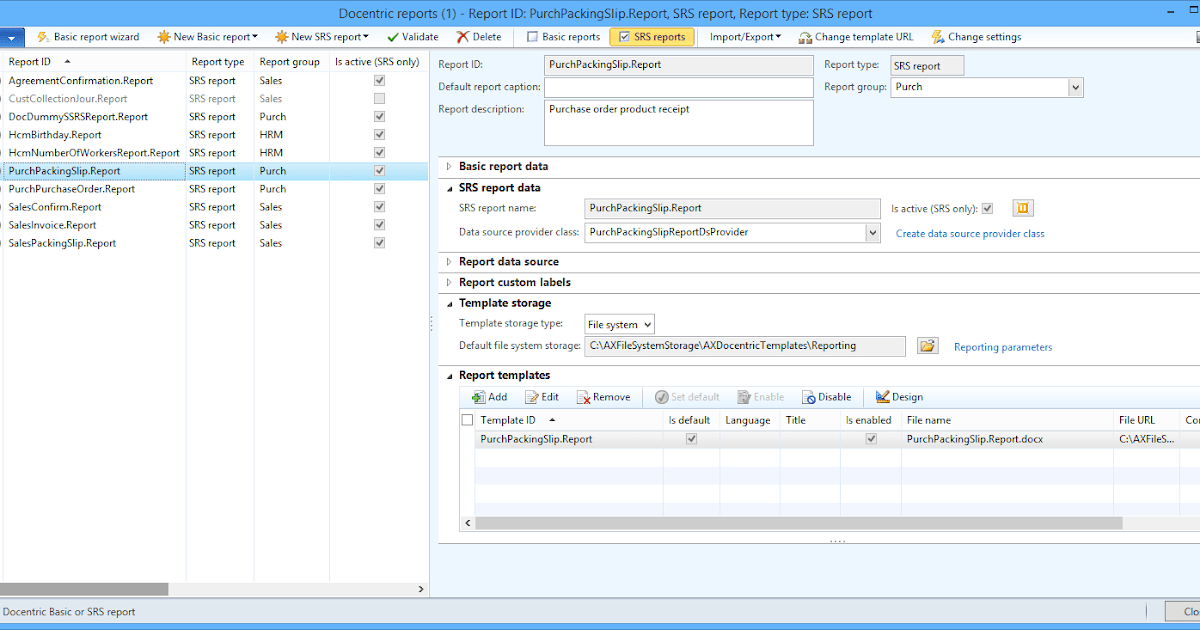Click the Validate toolbar button
Viewport: 1200px width, 630px height.
pos(412,37)
